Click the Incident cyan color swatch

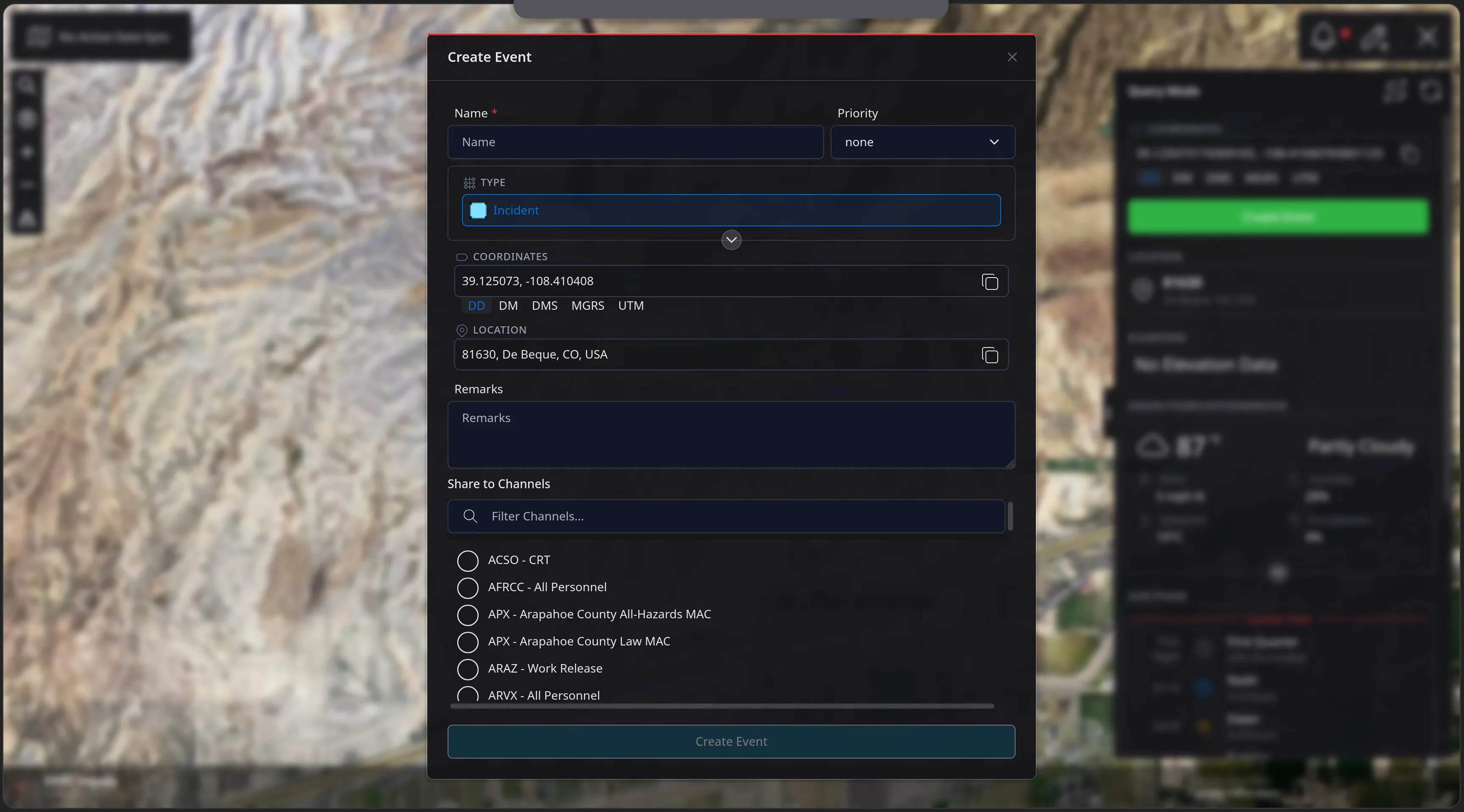[478, 210]
